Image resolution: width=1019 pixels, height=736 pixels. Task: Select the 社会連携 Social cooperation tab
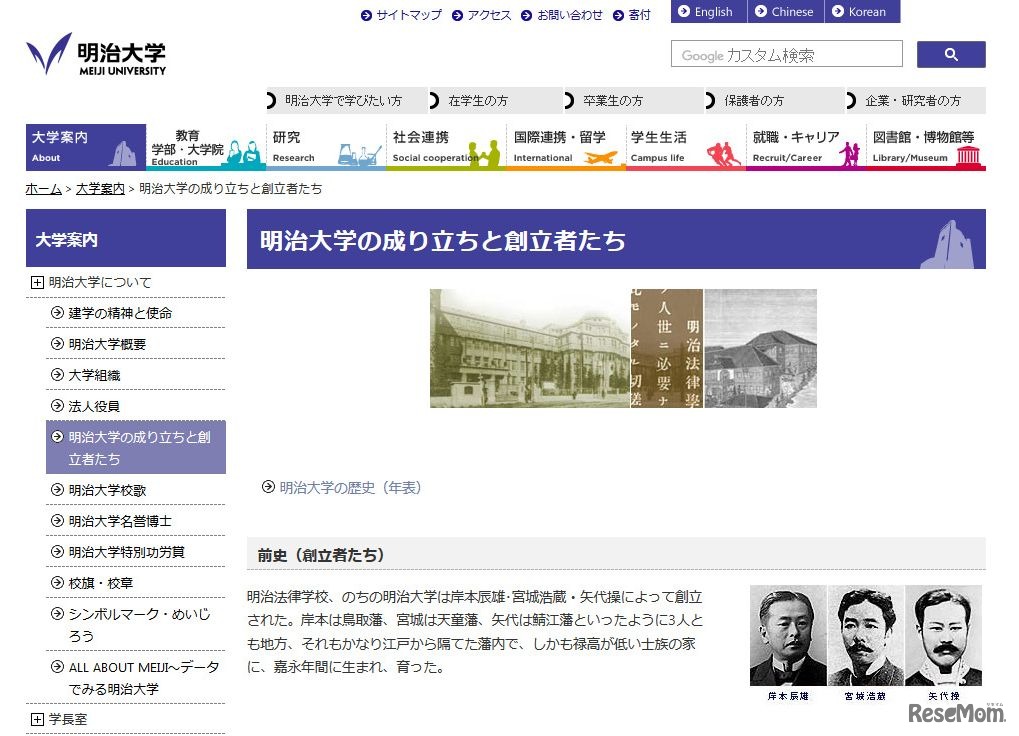point(445,147)
